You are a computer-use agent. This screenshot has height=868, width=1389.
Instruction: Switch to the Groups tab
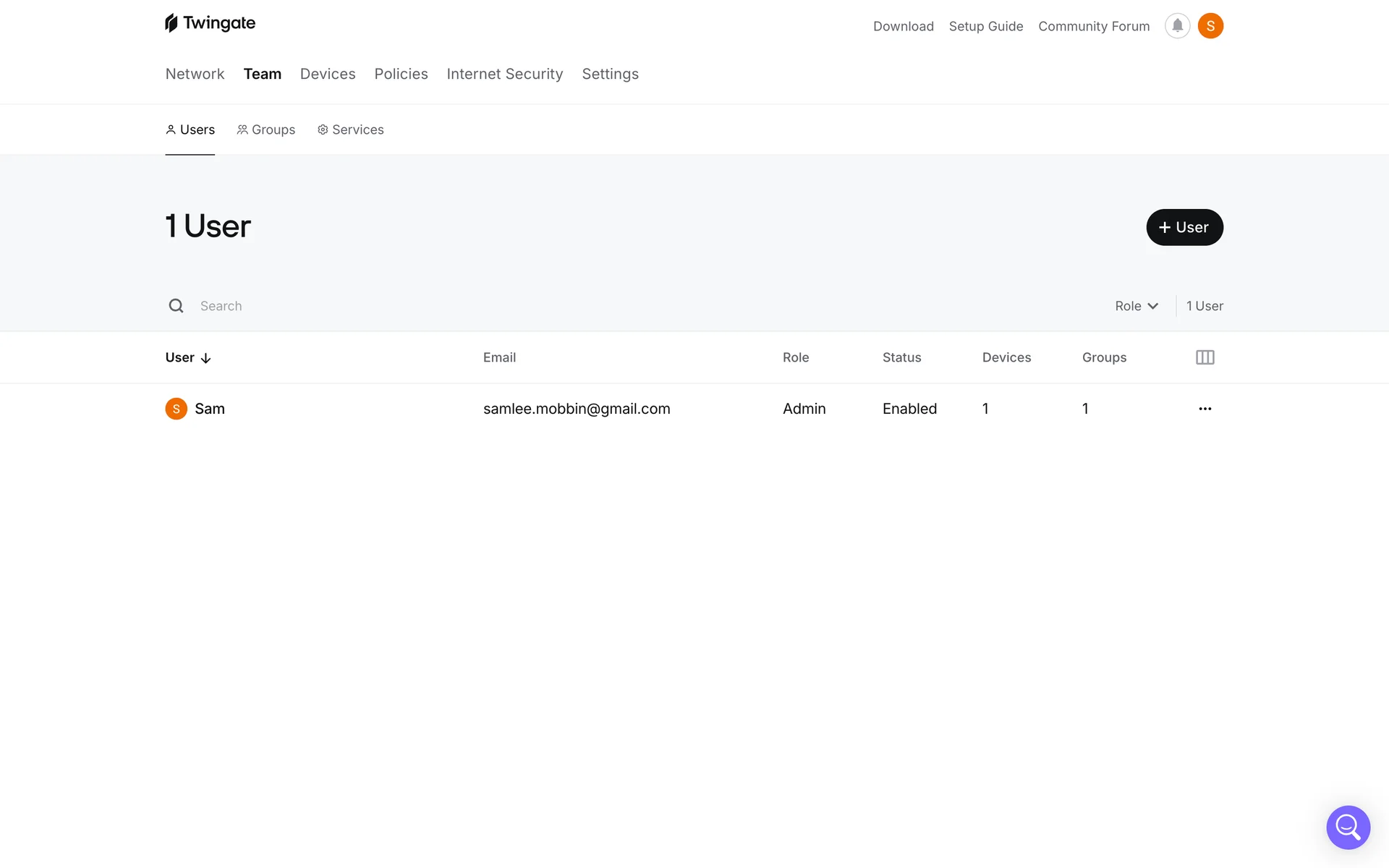coord(266,129)
